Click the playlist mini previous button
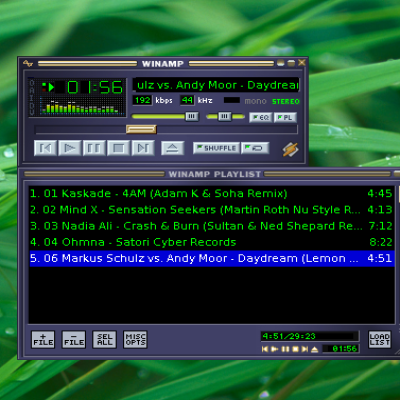The height and width of the screenshot is (400, 400). [x=265, y=349]
